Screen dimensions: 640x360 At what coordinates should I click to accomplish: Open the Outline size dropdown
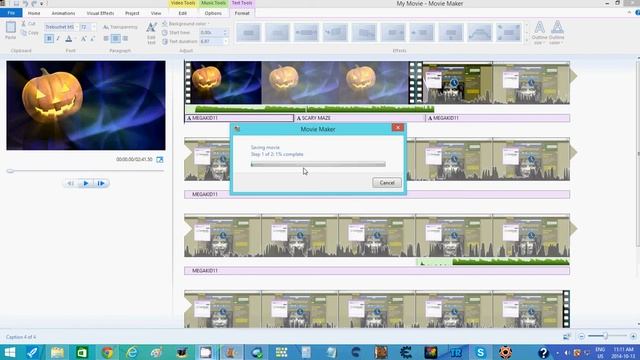[x=539, y=33]
